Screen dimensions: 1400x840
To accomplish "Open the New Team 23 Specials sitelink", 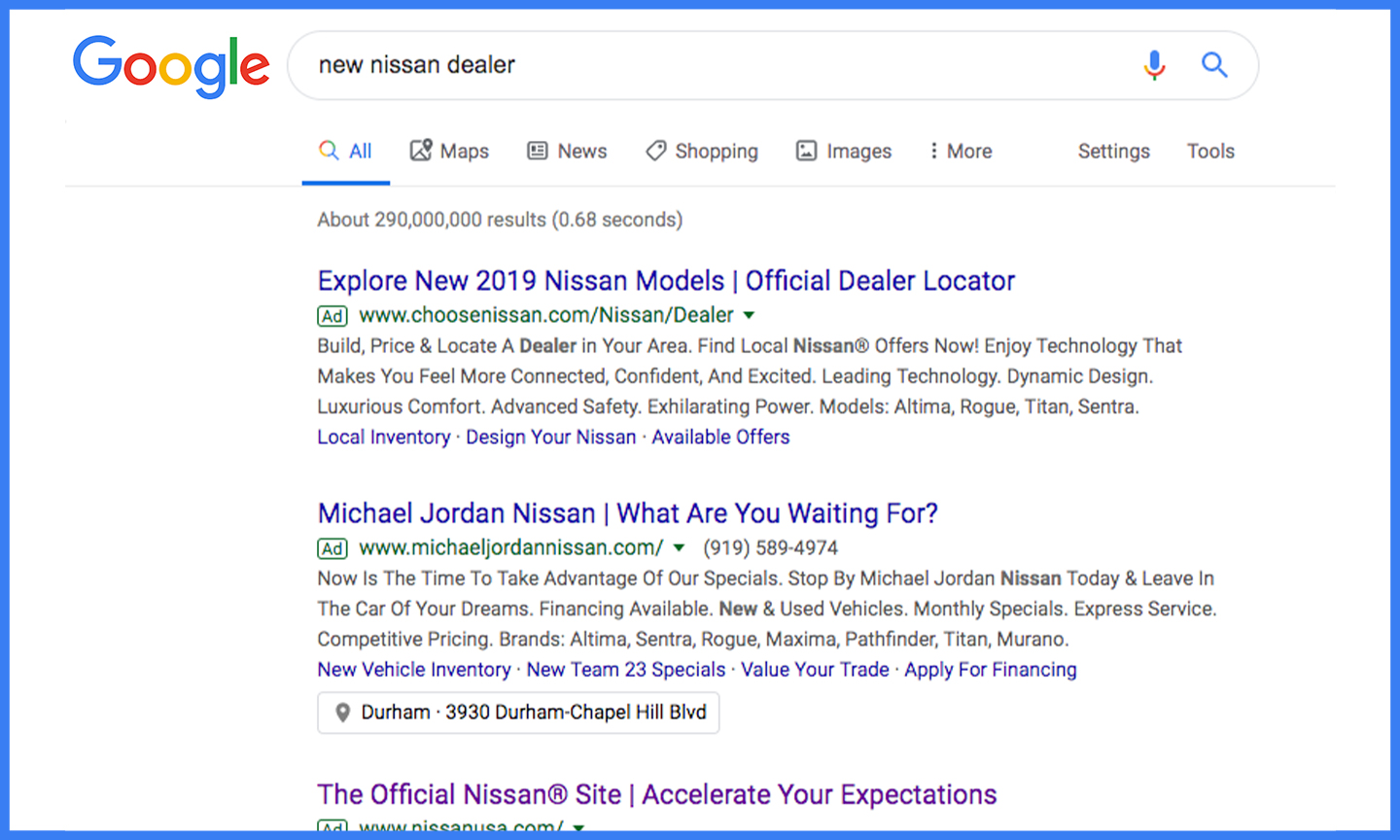I will 626,670.
